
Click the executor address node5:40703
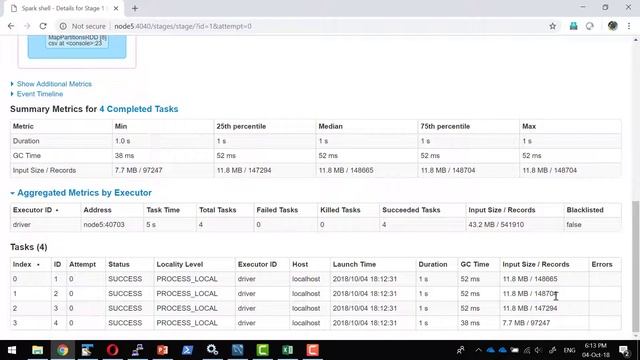pos(104,224)
